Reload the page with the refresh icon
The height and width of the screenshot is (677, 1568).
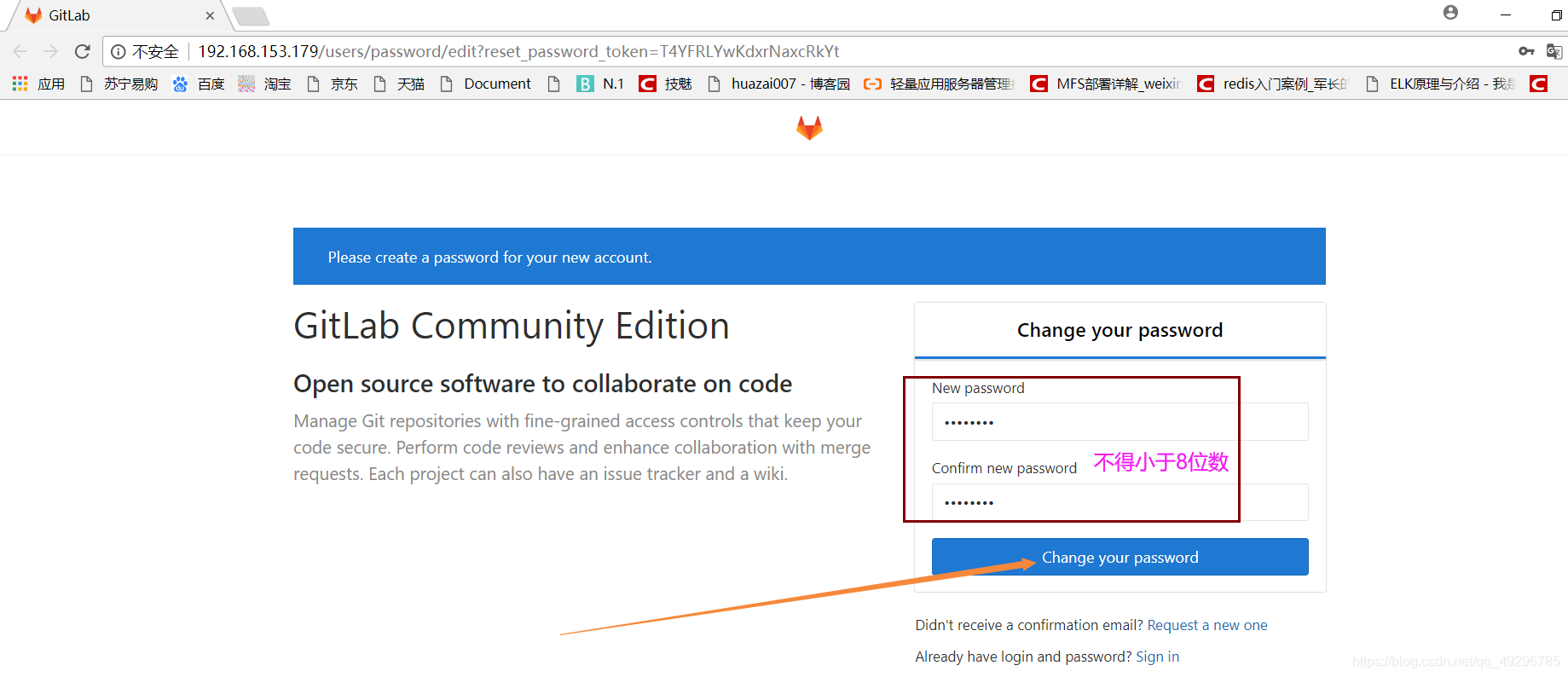click(x=82, y=51)
